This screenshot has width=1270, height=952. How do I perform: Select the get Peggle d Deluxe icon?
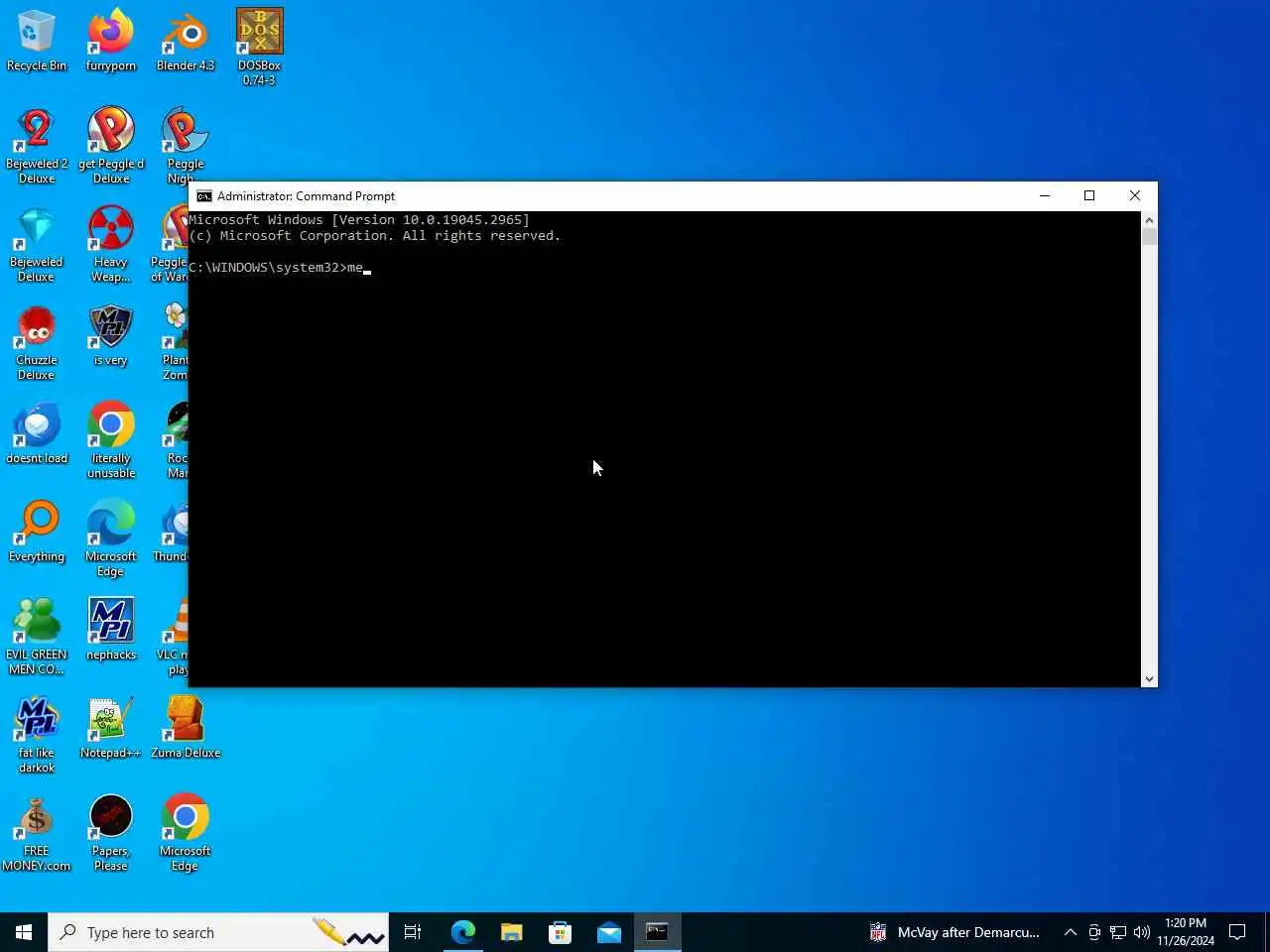[x=111, y=146]
